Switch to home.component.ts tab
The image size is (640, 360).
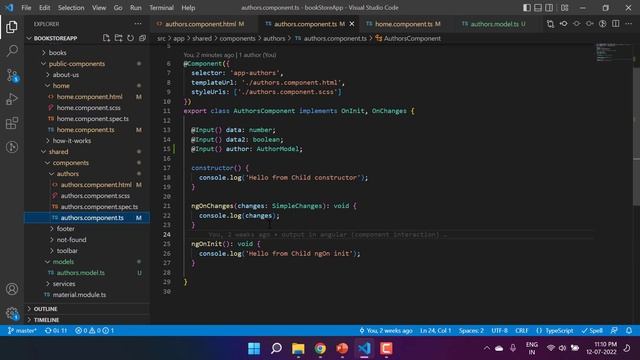point(403,24)
